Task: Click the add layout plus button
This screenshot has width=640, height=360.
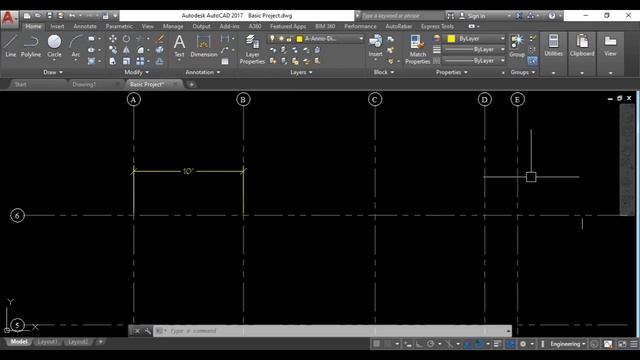Action: coord(100,342)
